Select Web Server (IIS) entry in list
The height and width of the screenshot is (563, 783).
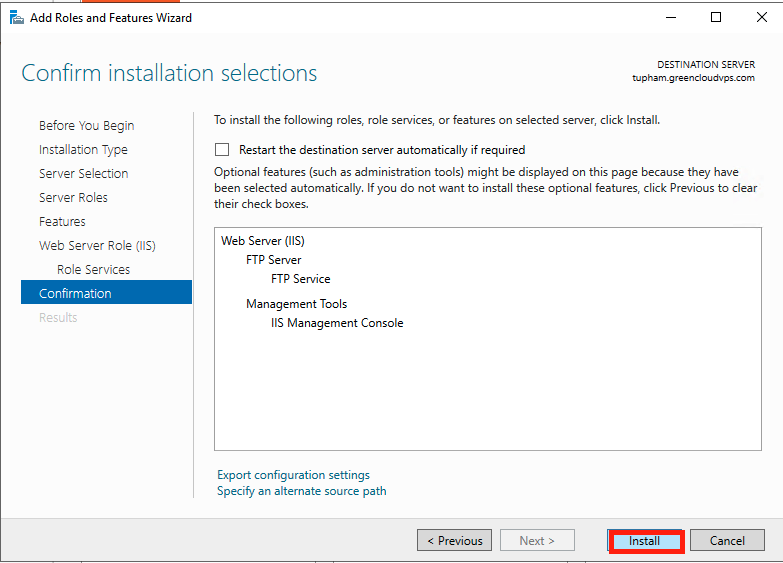(263, 241)
